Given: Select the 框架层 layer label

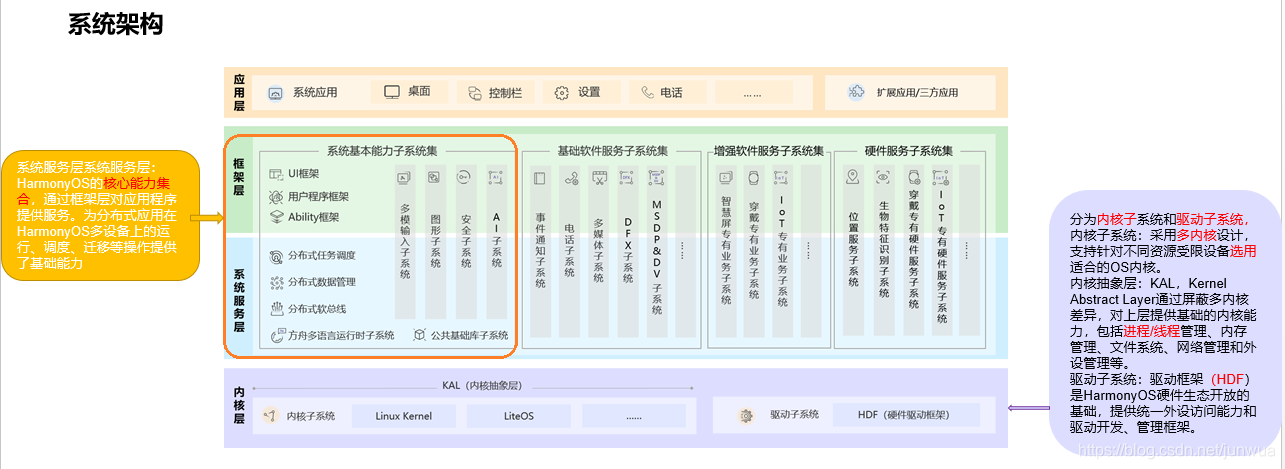Looking at the screenshot, I should [239, 176].
